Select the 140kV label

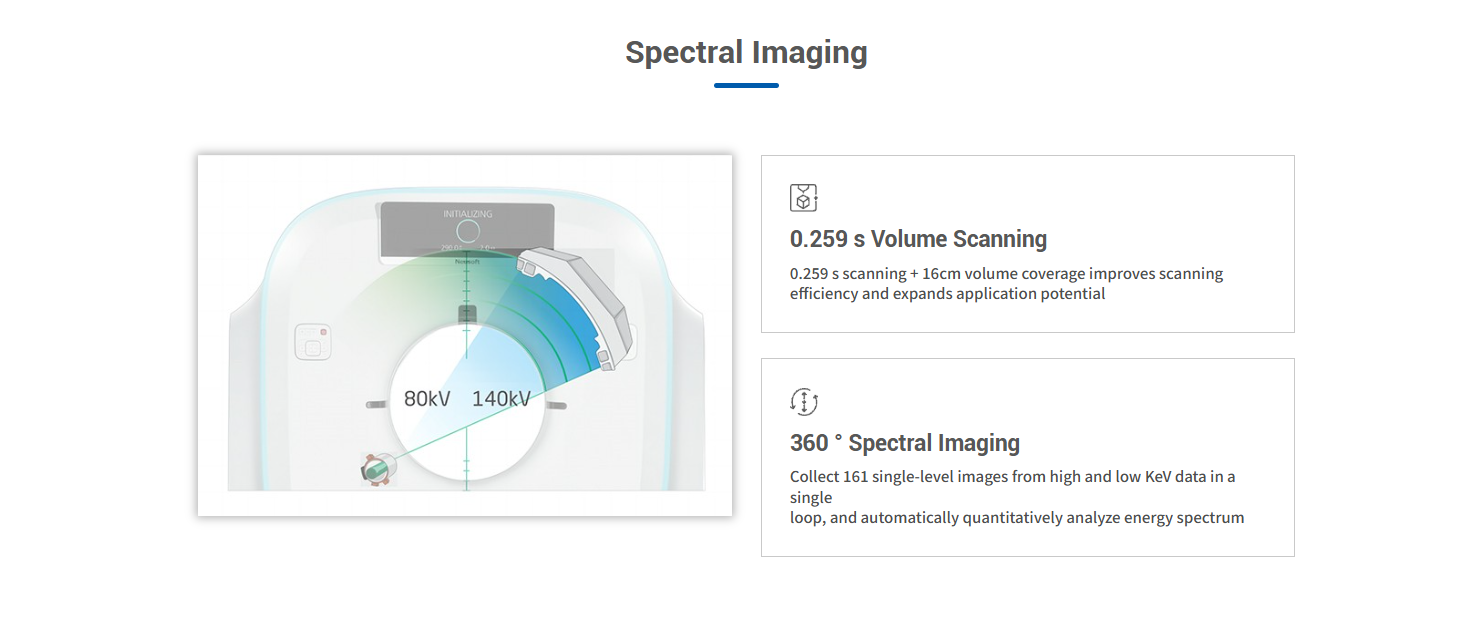click(x=501, y=399)
